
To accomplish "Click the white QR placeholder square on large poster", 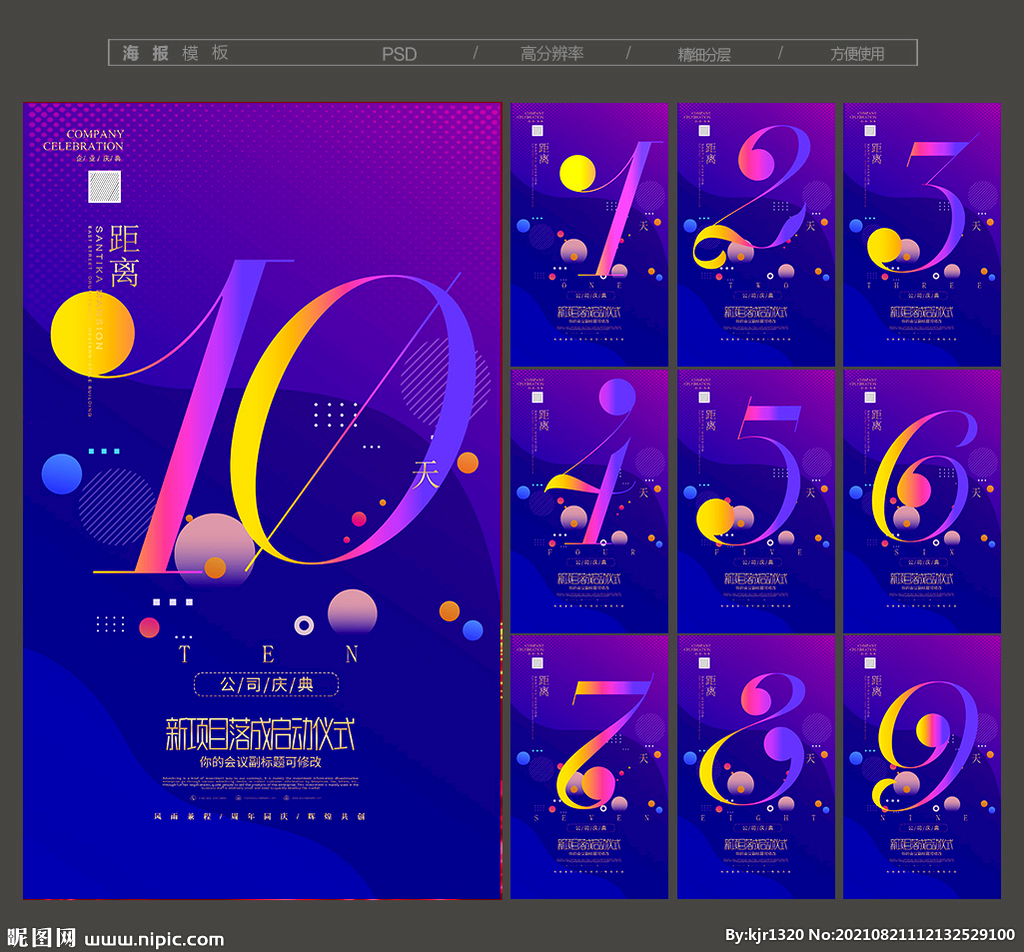I will click(104, 187).
